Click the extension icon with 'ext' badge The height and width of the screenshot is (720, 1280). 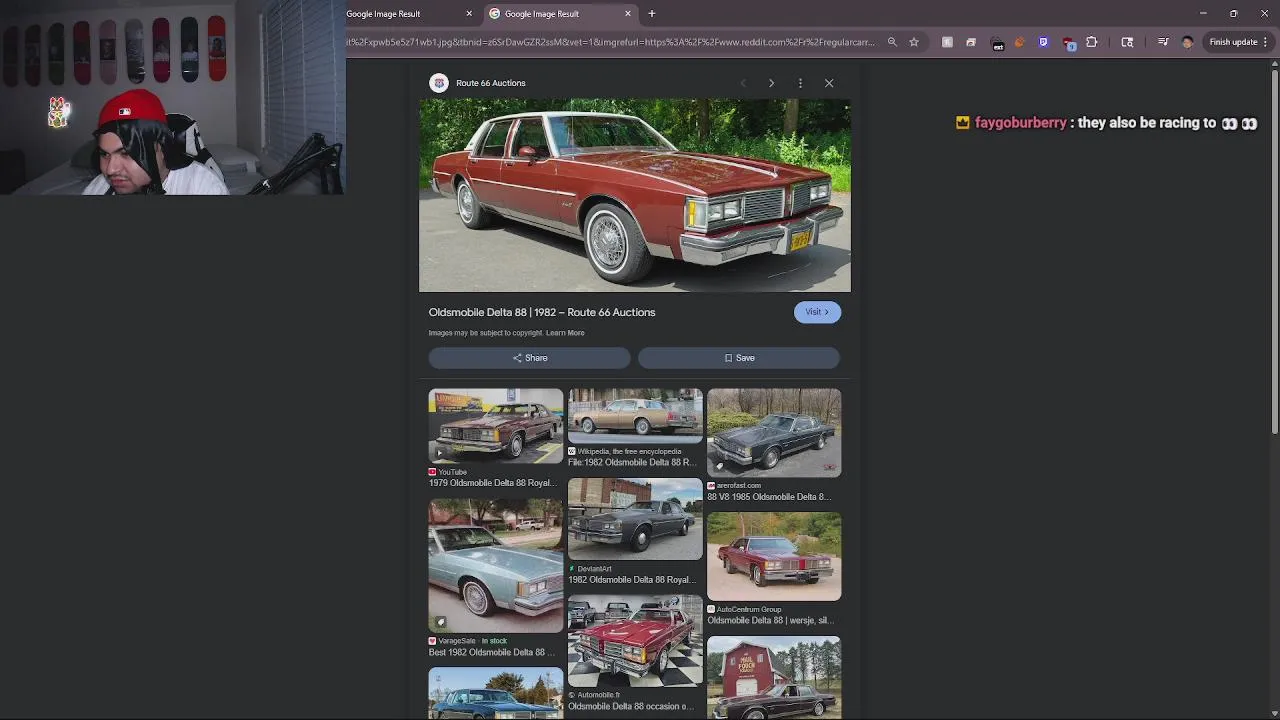(997, 43)
